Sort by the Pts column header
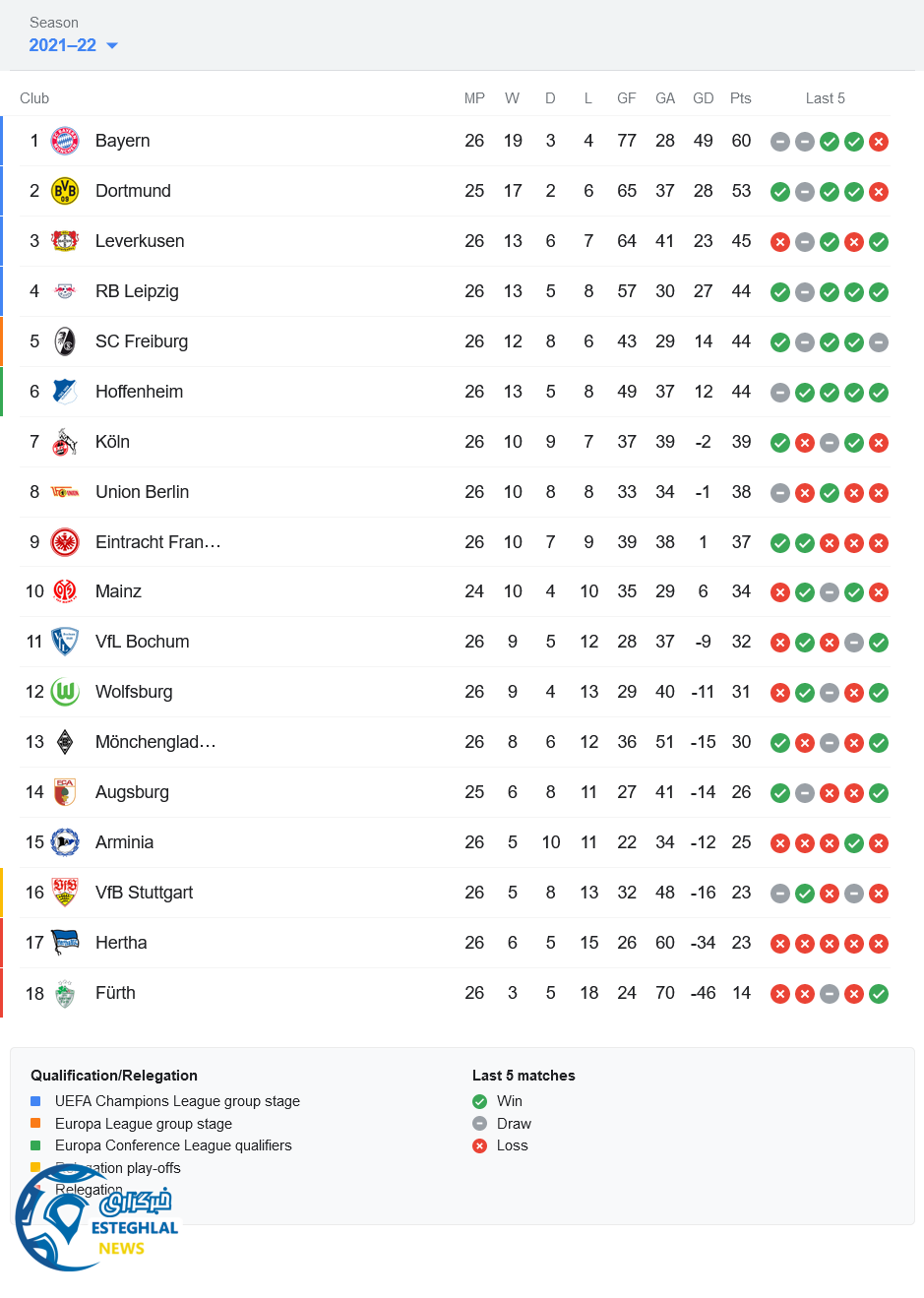 [x=740, y=98]
